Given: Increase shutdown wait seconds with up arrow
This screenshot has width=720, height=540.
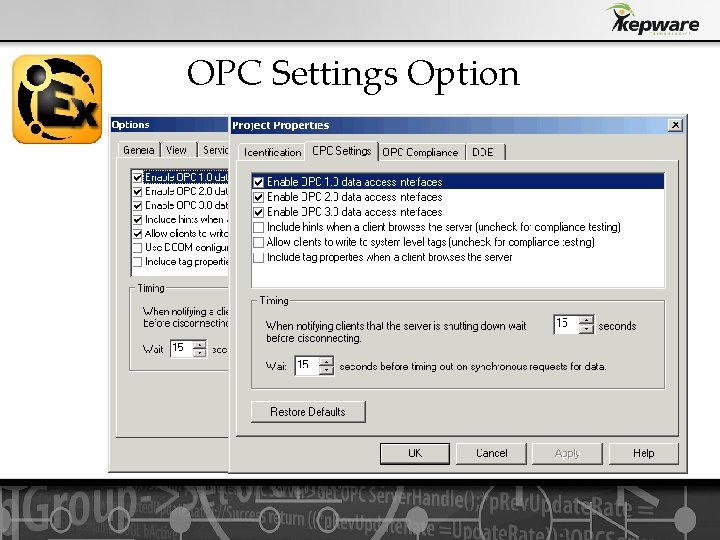Looking at the screenshot, I should (x=586, y=320).
